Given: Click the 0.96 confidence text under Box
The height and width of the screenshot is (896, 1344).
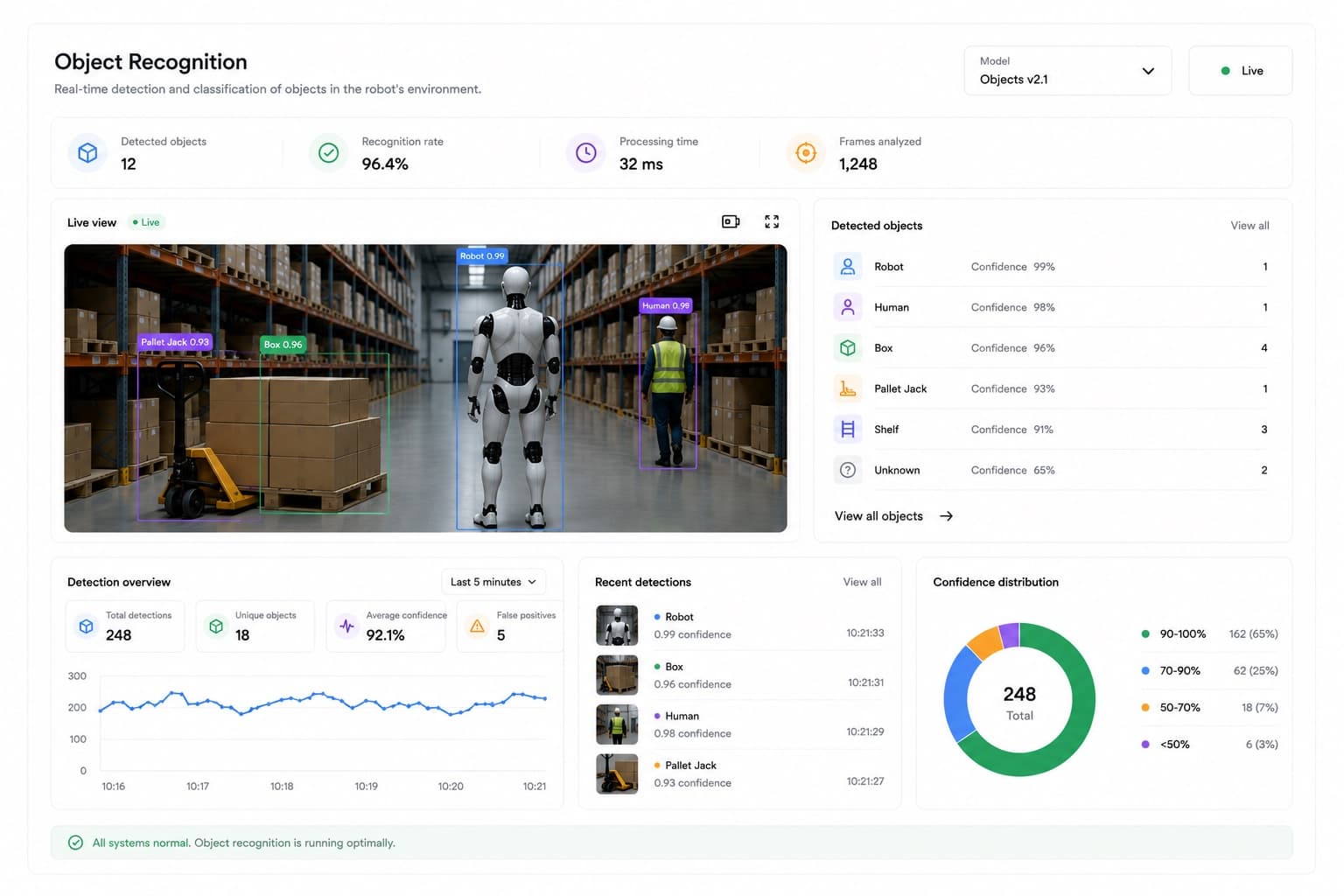Looking at the screenshot, I should click(x=692, y=684).
